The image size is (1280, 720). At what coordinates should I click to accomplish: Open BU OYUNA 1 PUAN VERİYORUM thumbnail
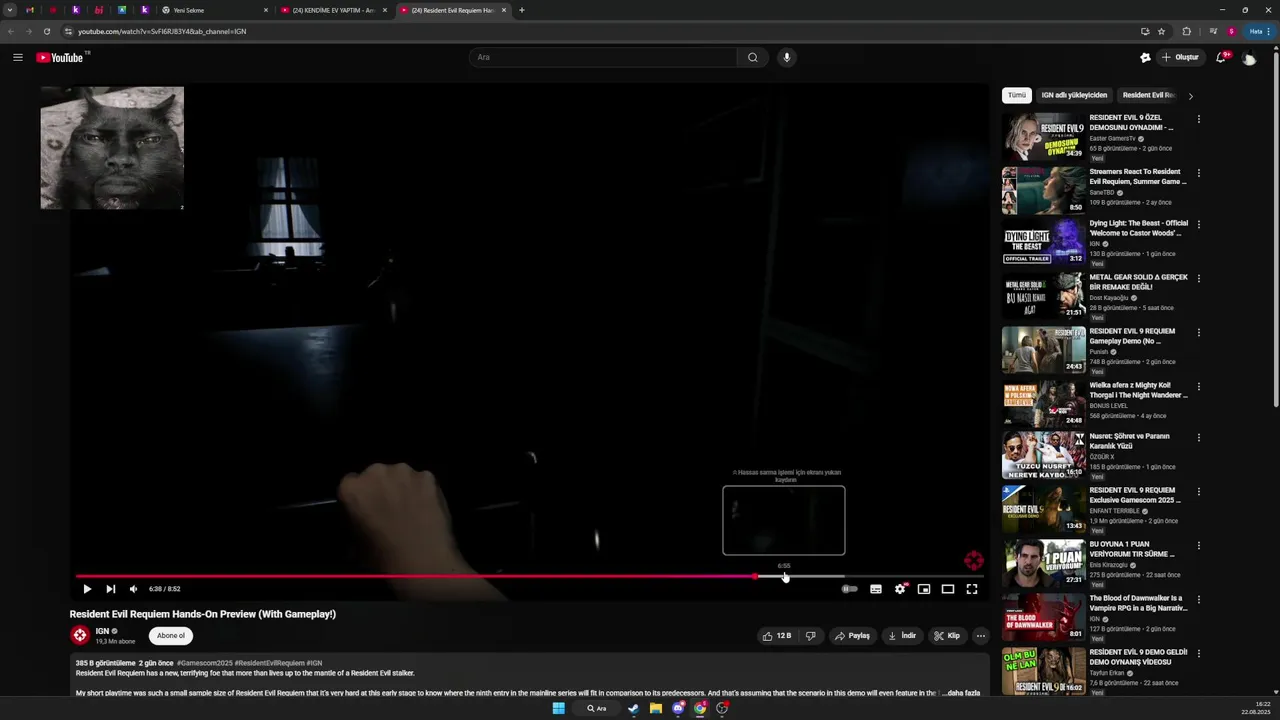coord(1043,563)
